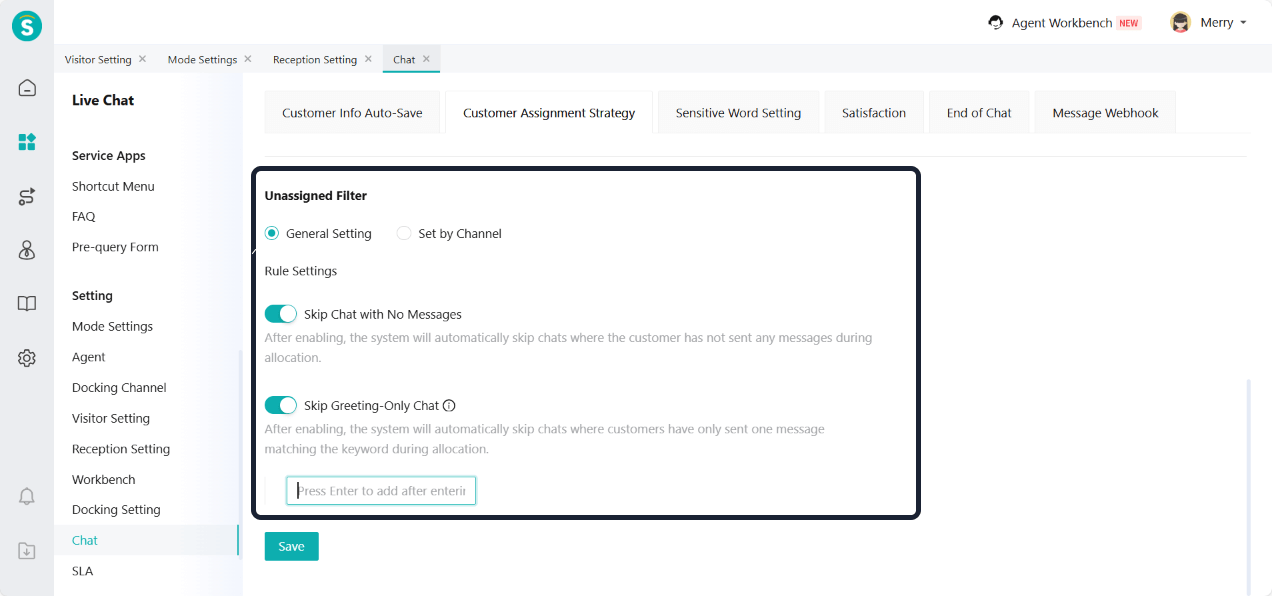The width and height of the screenshot is (1272, 596).
Task: Open the settings gear icon in sidebar
Action: point(27,358)
